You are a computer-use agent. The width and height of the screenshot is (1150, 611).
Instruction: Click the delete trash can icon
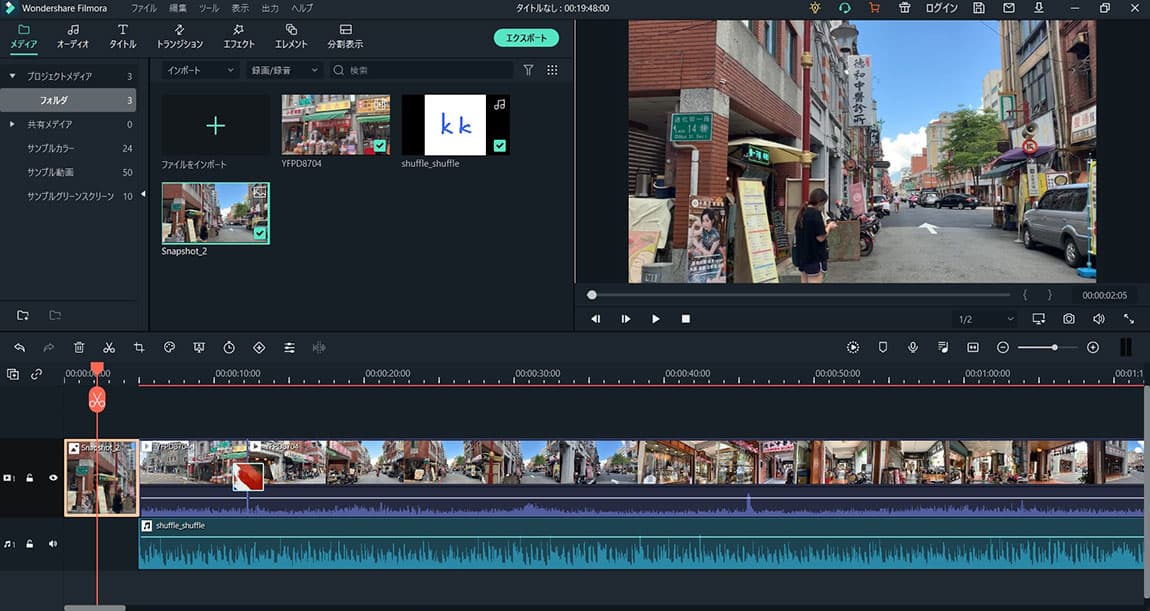tap(79, 347)
